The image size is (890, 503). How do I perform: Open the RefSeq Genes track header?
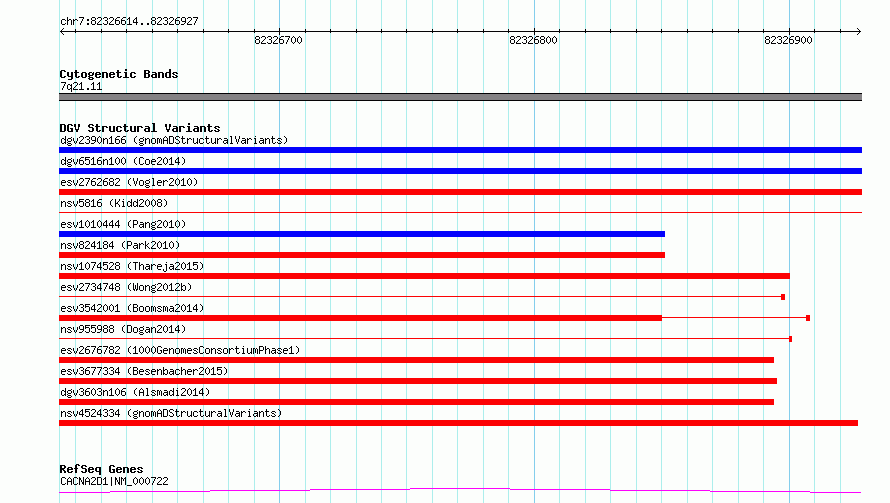[101, 469]
